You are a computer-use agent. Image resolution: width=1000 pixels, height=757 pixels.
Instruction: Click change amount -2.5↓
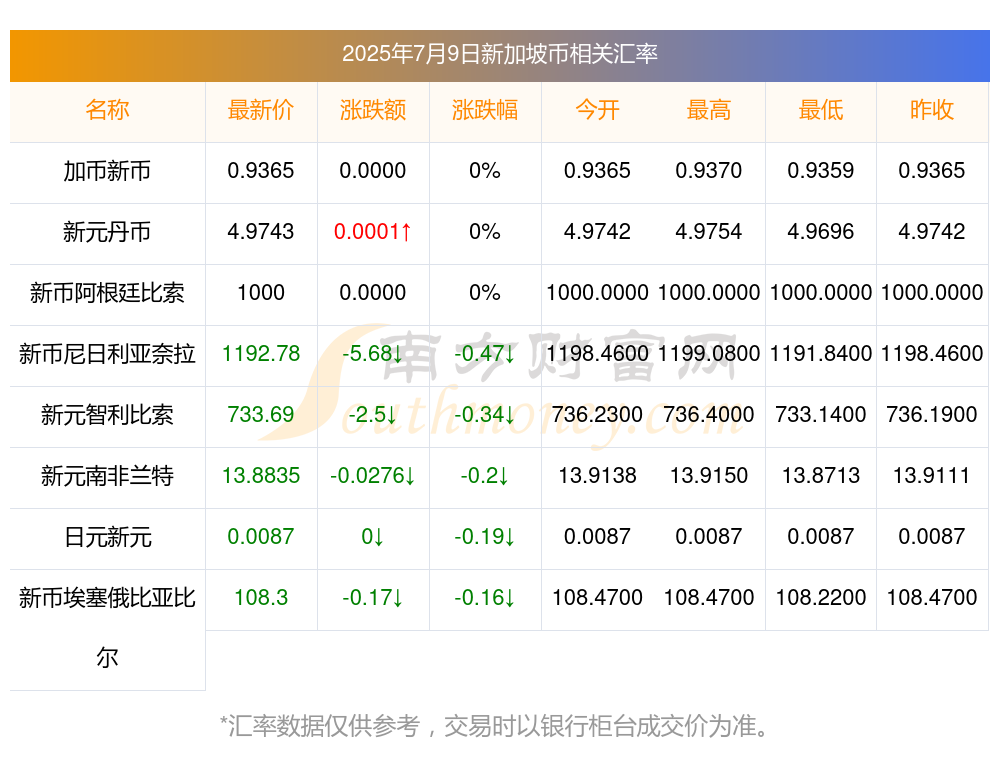click(x=373, y=415)
